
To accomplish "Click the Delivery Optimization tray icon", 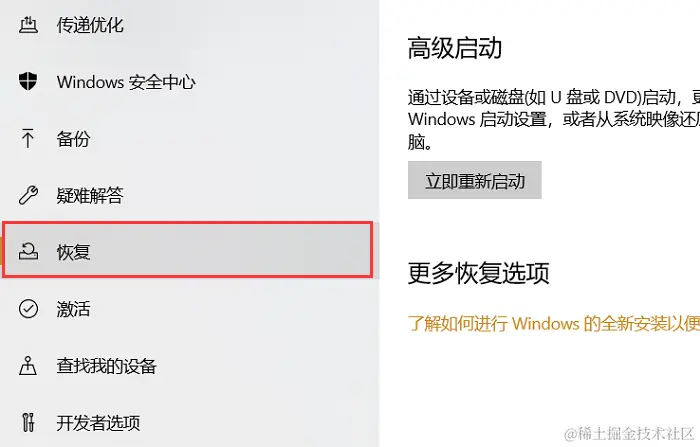I will 28,25.
